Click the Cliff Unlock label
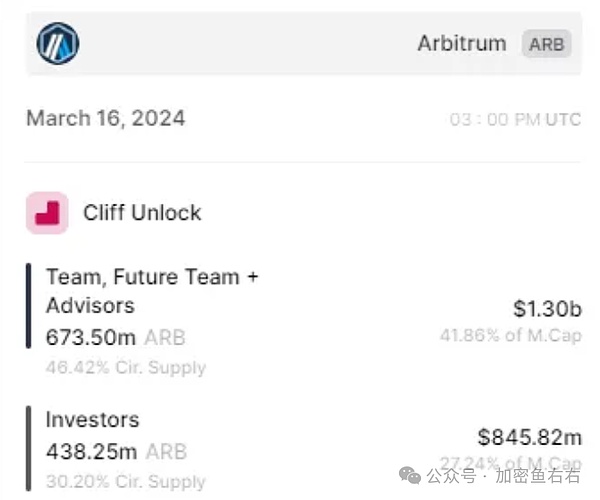Screen dimensions: 600x500 (142, 213)
